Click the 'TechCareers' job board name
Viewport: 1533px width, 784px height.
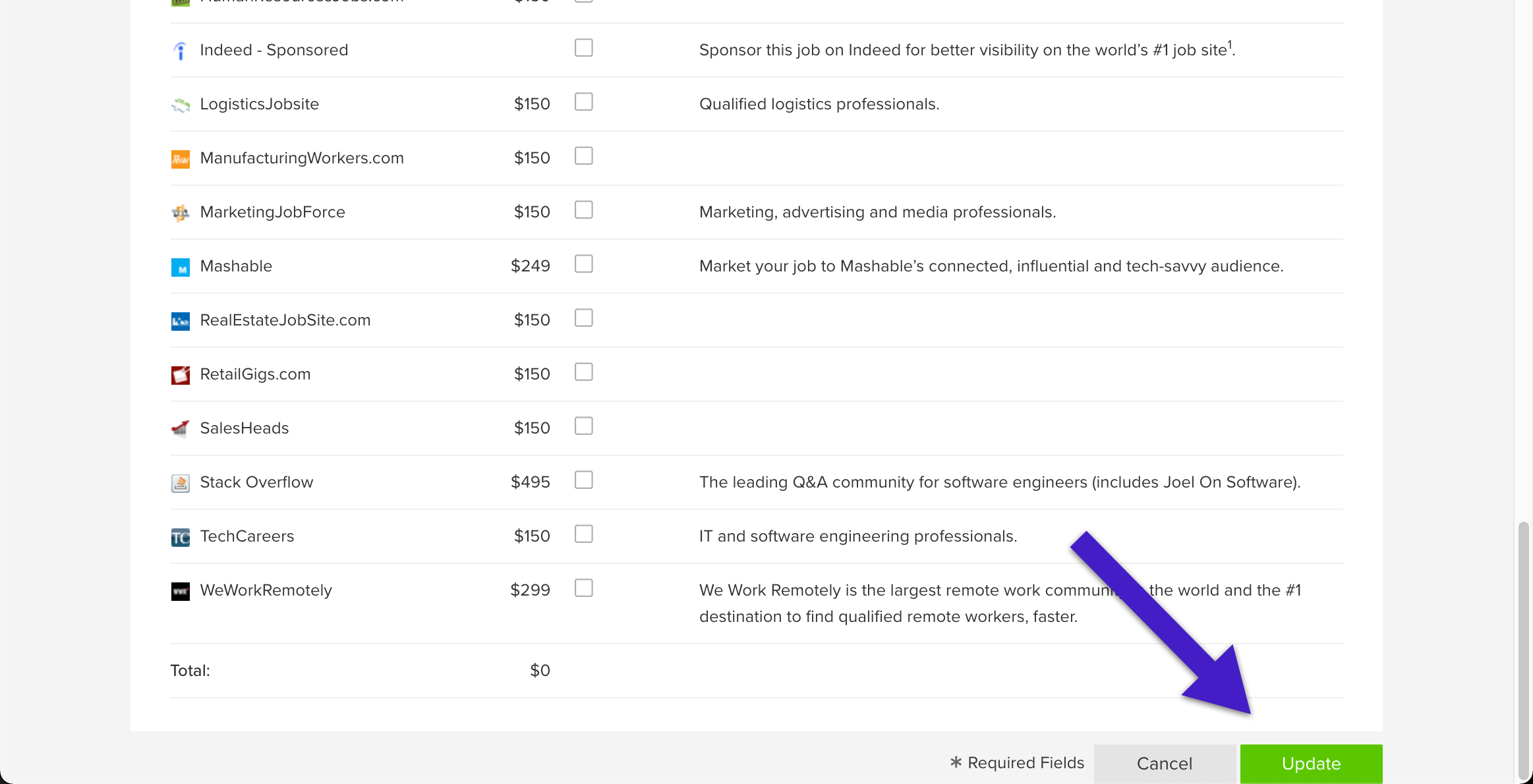click(x=246, y=536)
